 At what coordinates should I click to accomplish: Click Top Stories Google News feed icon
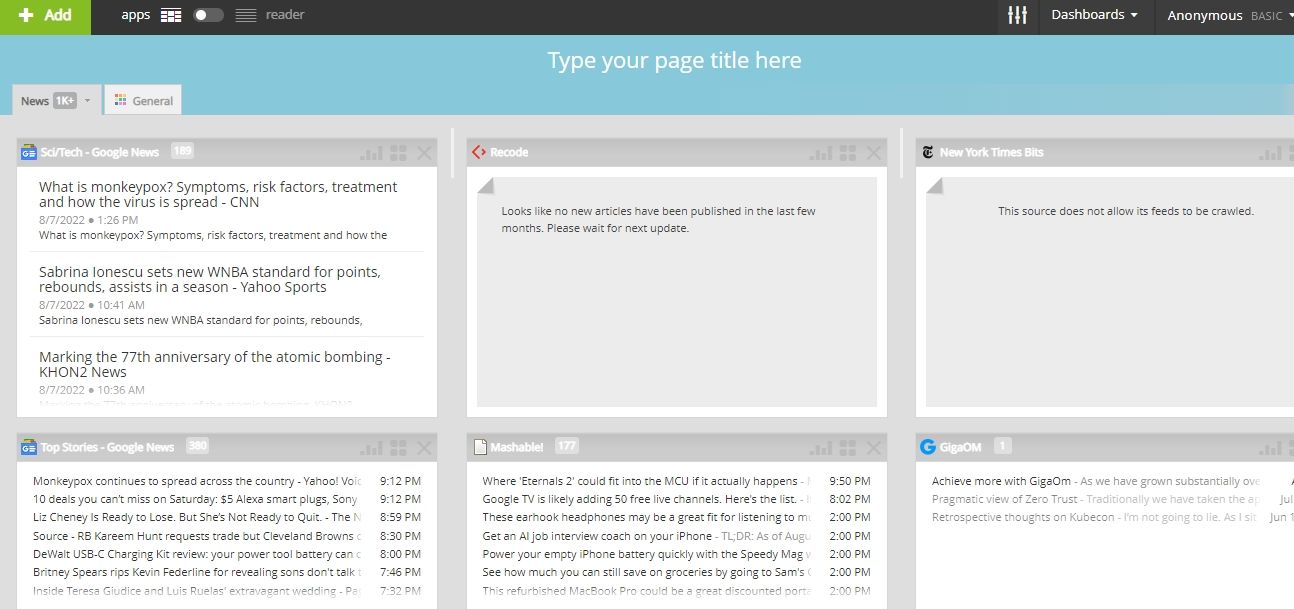coord(28,447)
